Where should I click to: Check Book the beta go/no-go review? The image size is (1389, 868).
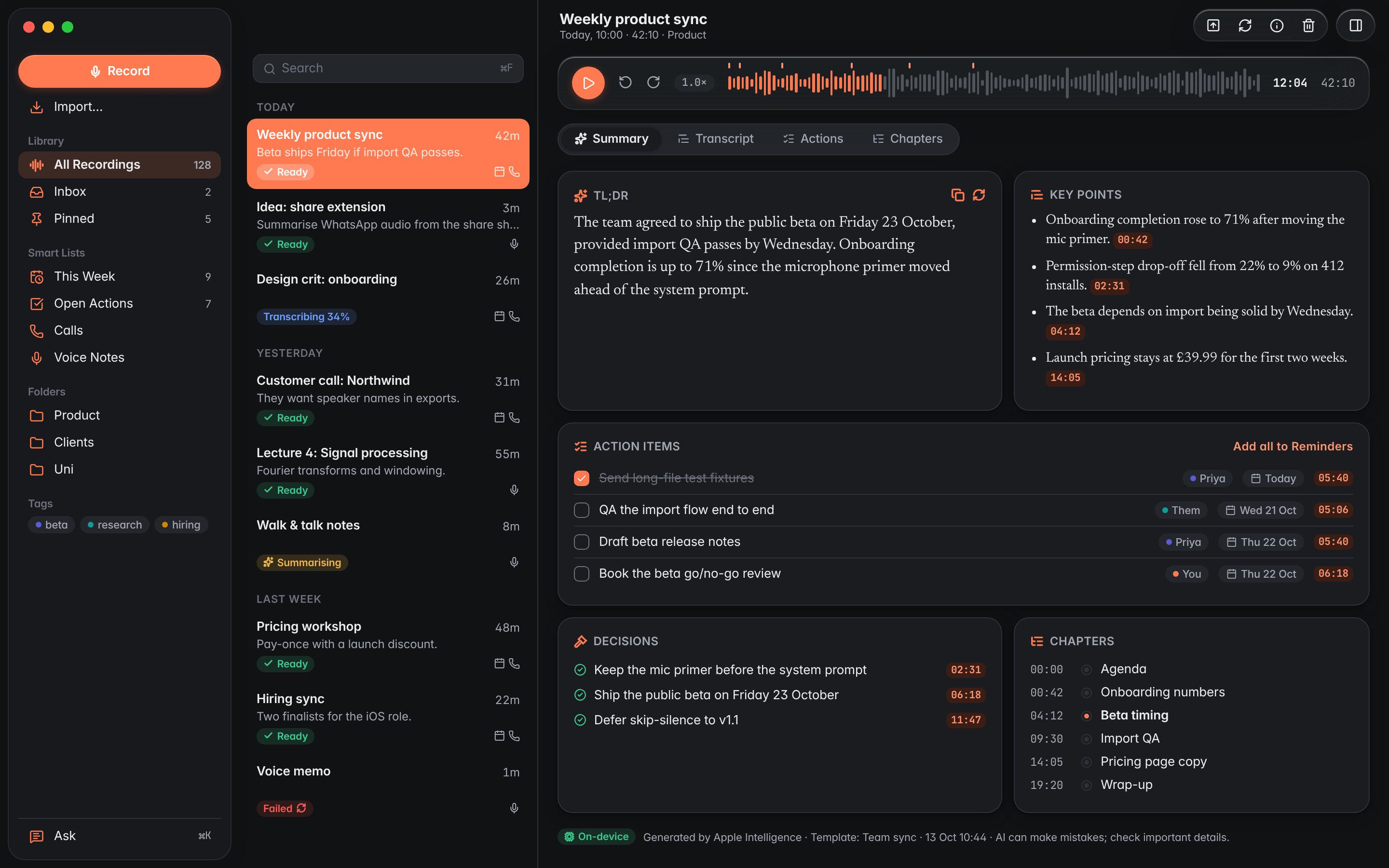[x=582, y=573]
